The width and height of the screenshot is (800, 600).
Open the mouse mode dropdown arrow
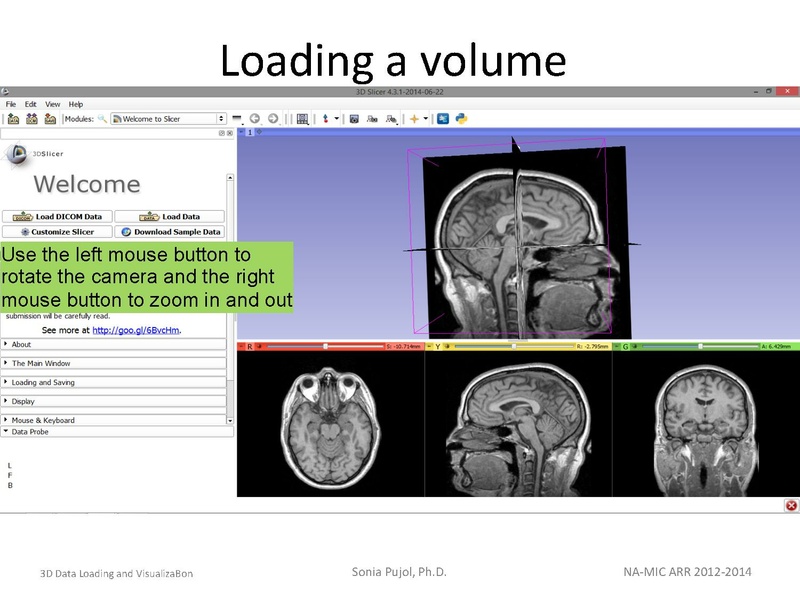pyautogui.click(x=337, y=118)
